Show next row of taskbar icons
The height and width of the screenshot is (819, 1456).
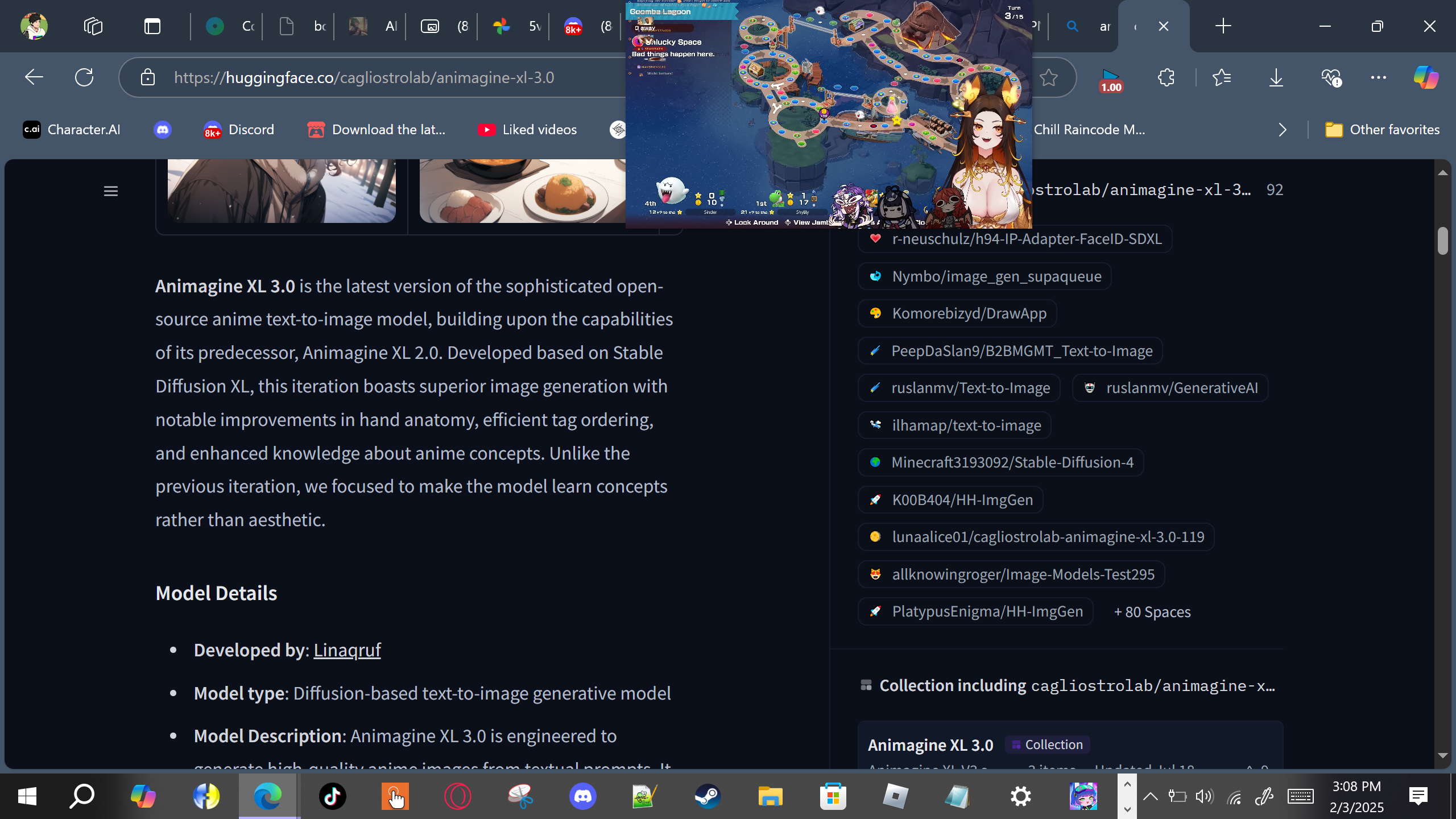pyautogui.click(x=1127, y=808)
